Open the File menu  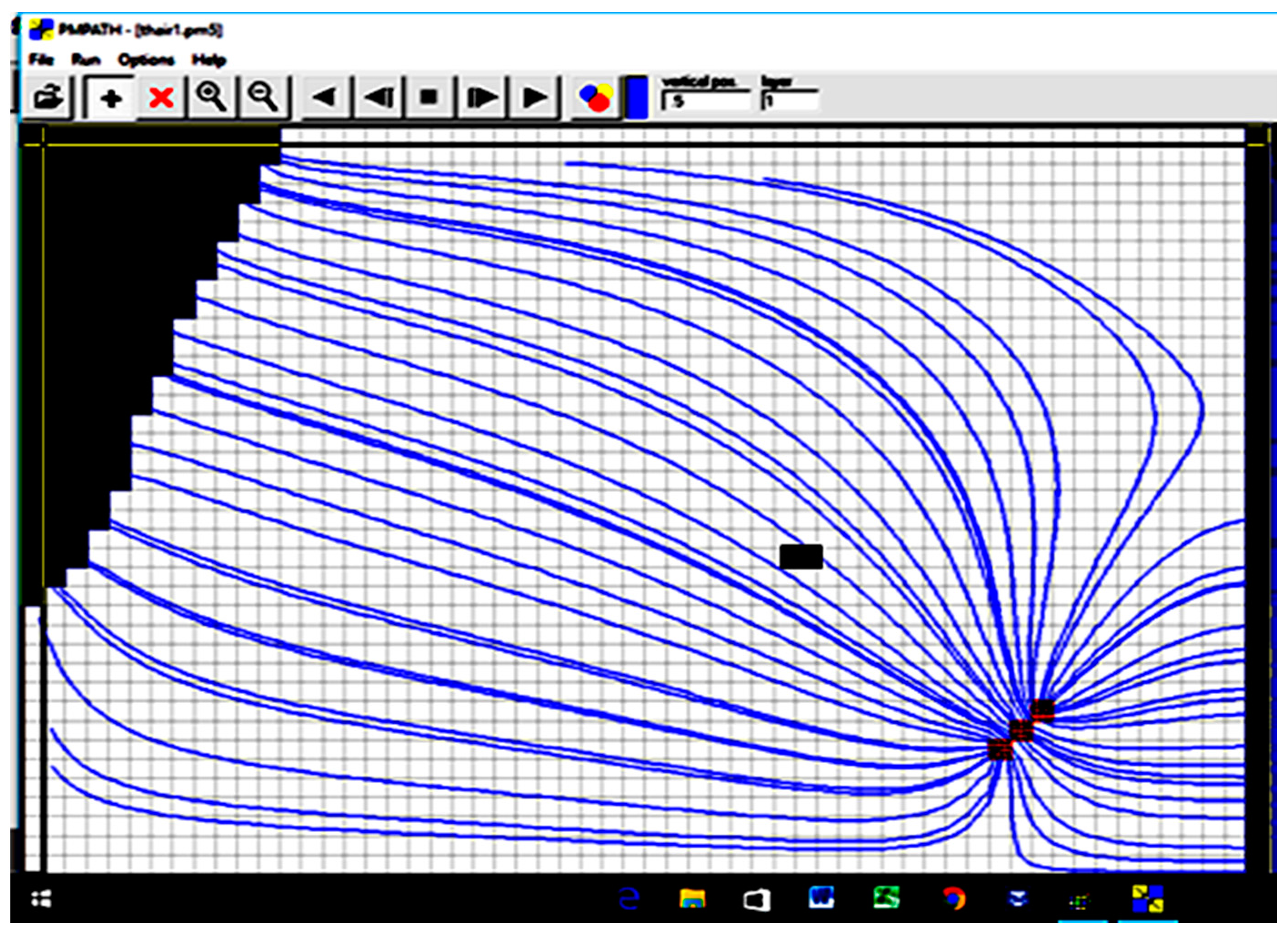coord(41,60)
